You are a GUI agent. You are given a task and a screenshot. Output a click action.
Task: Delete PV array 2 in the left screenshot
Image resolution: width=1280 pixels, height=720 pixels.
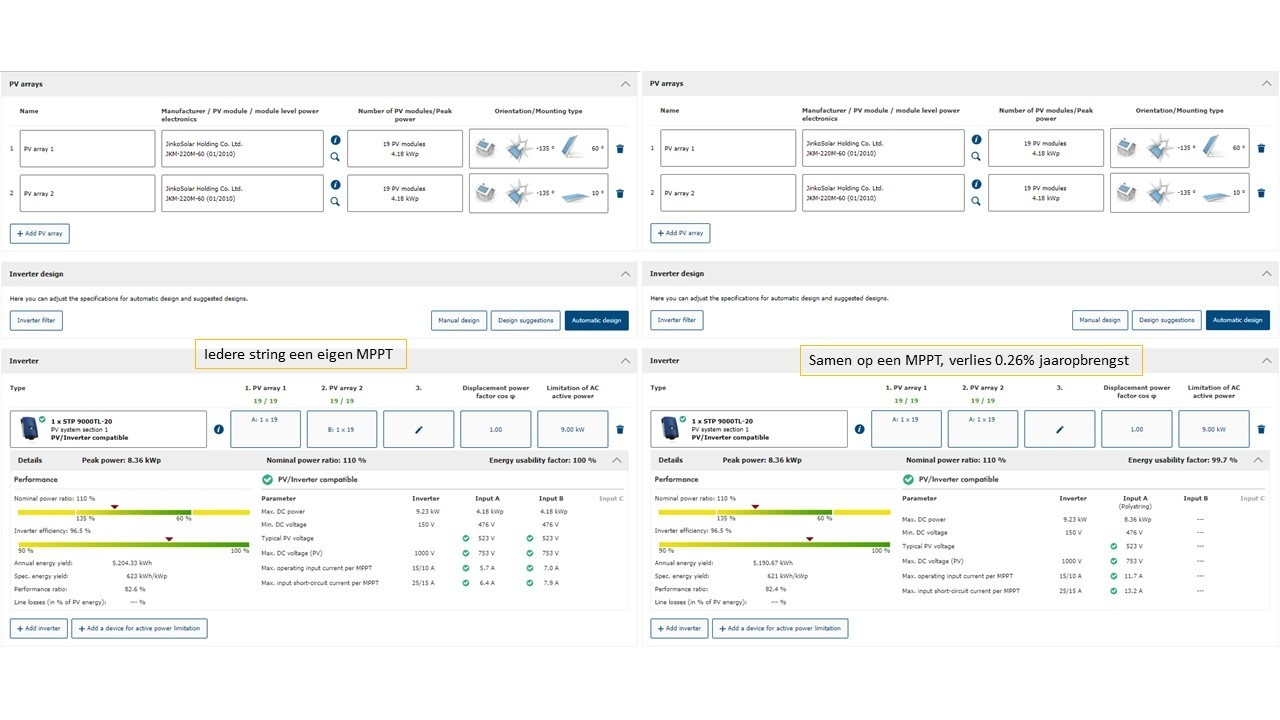click(620, 193)
